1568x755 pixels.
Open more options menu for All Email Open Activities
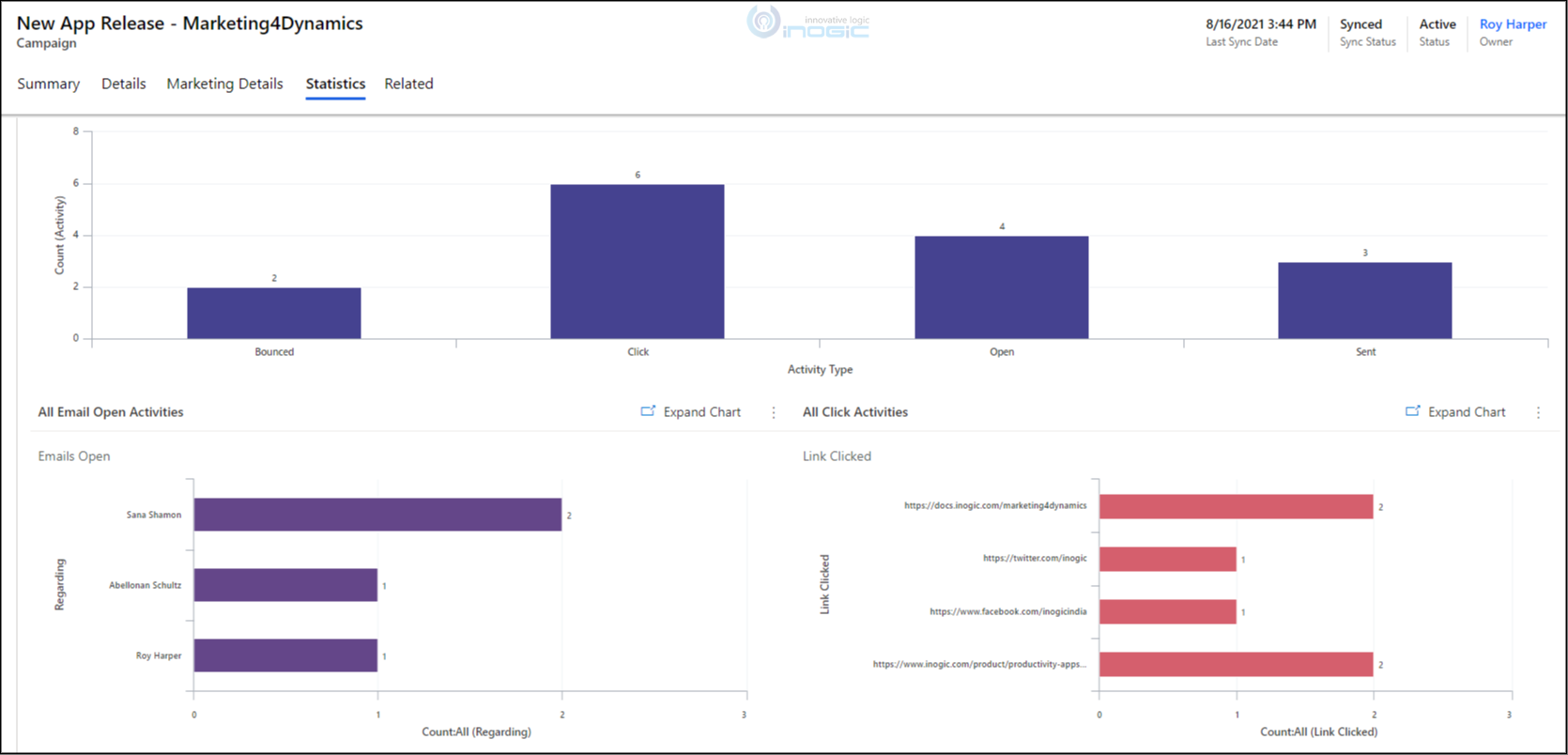(x=774, y=412)
